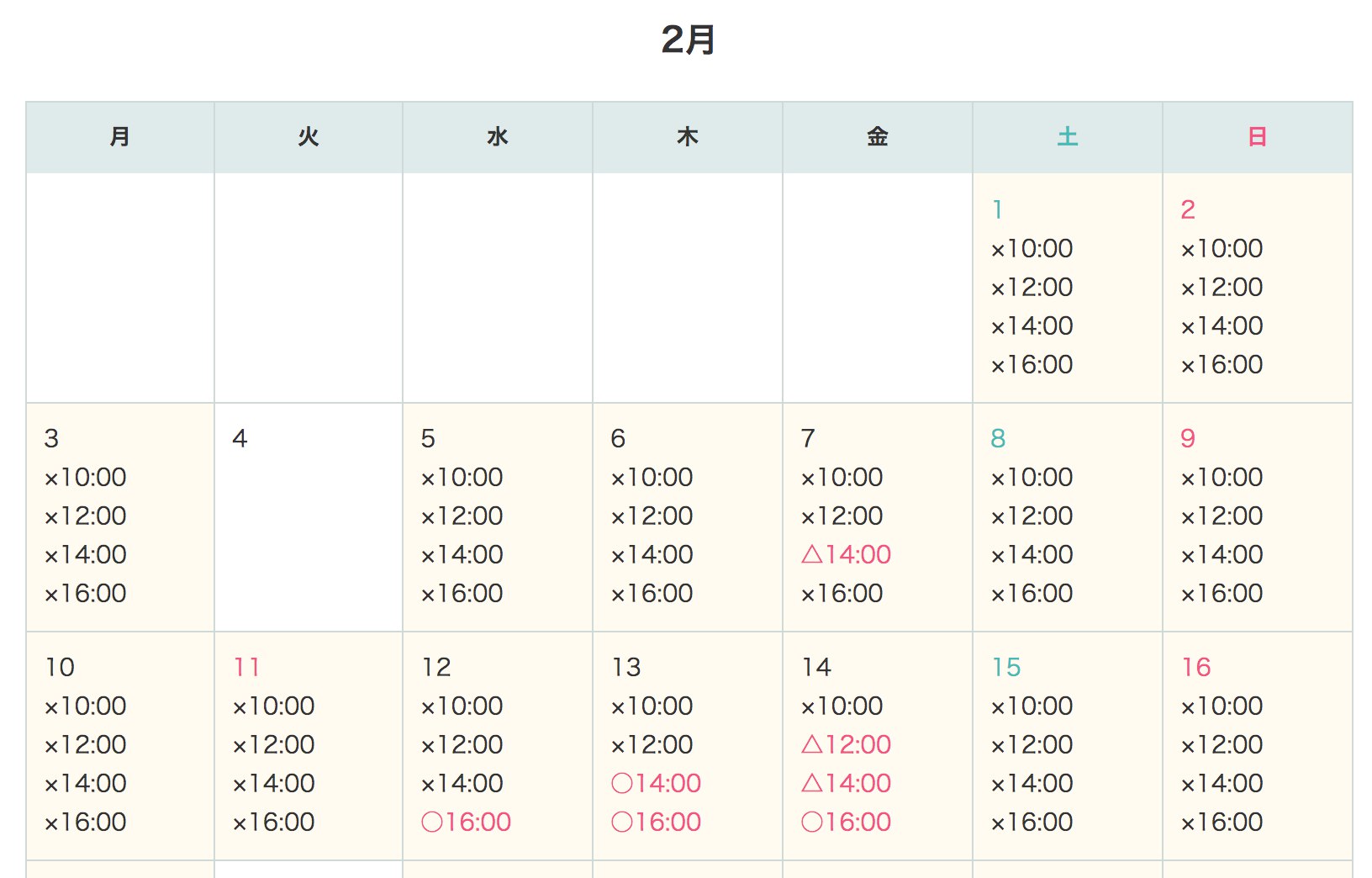Book the ○14:00 slot on February 13
This screenshot has height=878, width=1372.
click(x=656, y=783)
